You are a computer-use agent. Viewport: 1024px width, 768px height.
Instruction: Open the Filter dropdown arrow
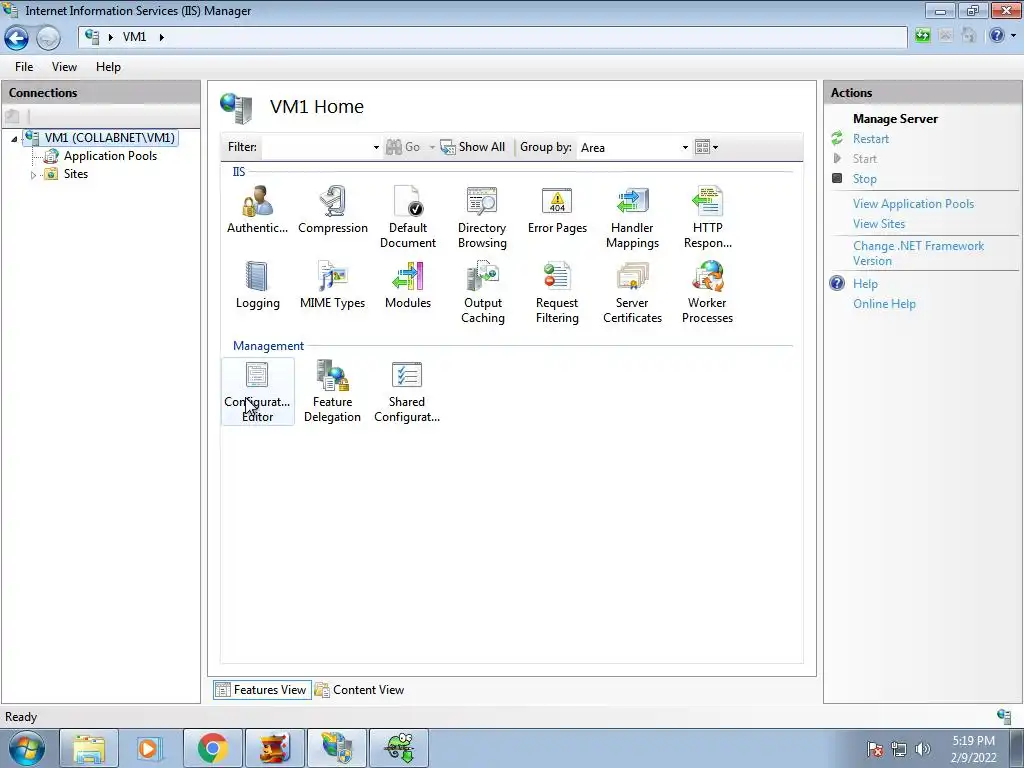[376, 148]
